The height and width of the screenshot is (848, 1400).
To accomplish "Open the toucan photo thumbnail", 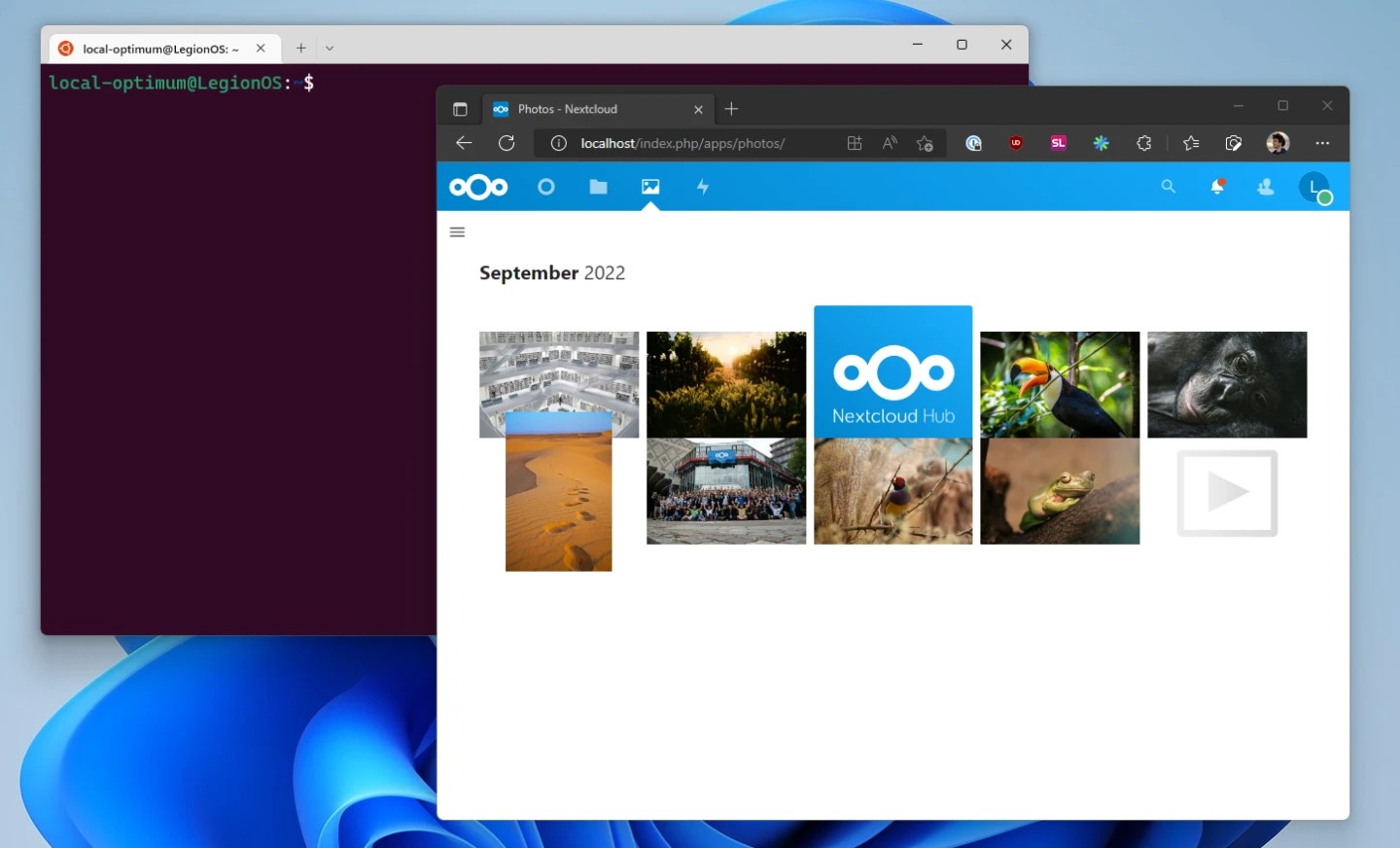I will pos(1060,384).
